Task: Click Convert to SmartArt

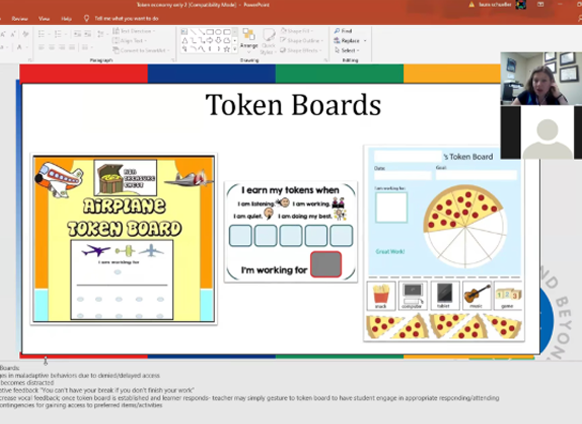Action: point(141,50)
